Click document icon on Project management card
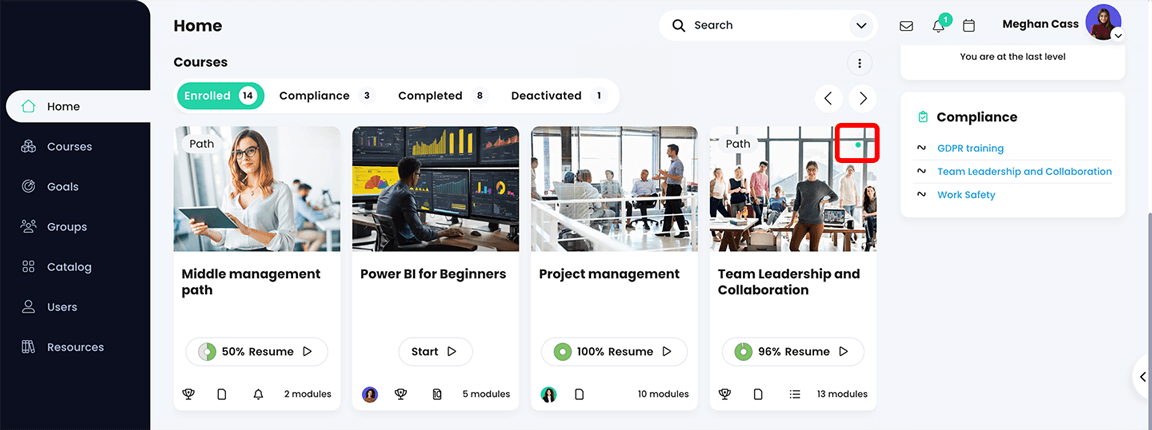 [579, 394]
